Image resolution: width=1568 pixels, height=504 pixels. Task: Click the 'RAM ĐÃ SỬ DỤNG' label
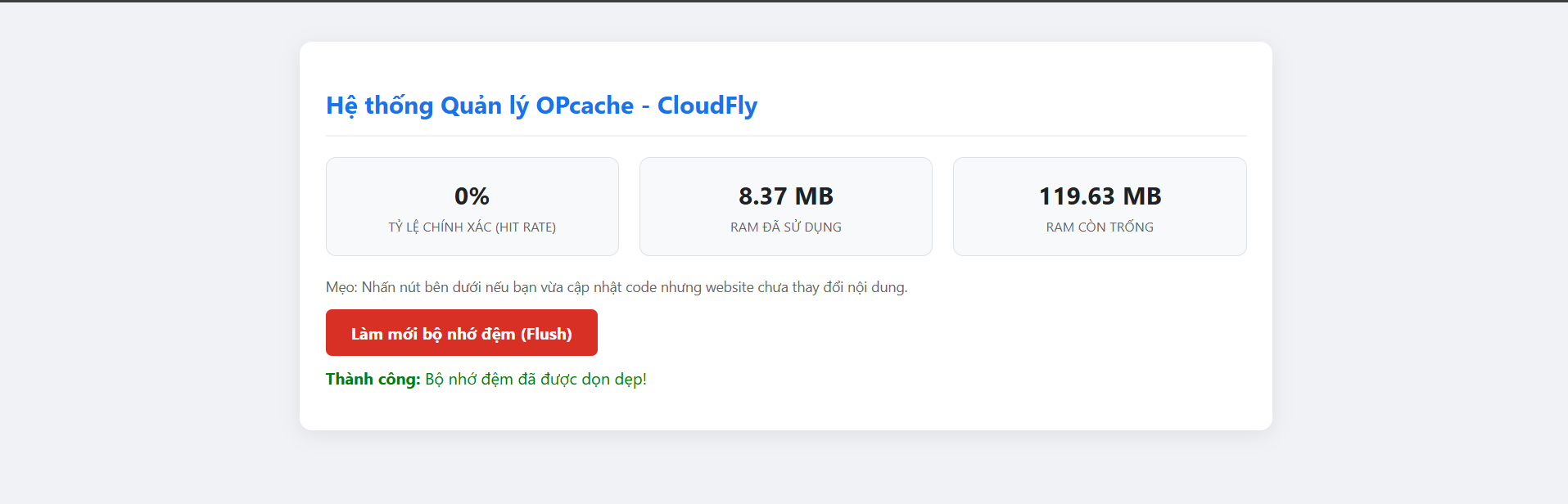click(785, 227)
